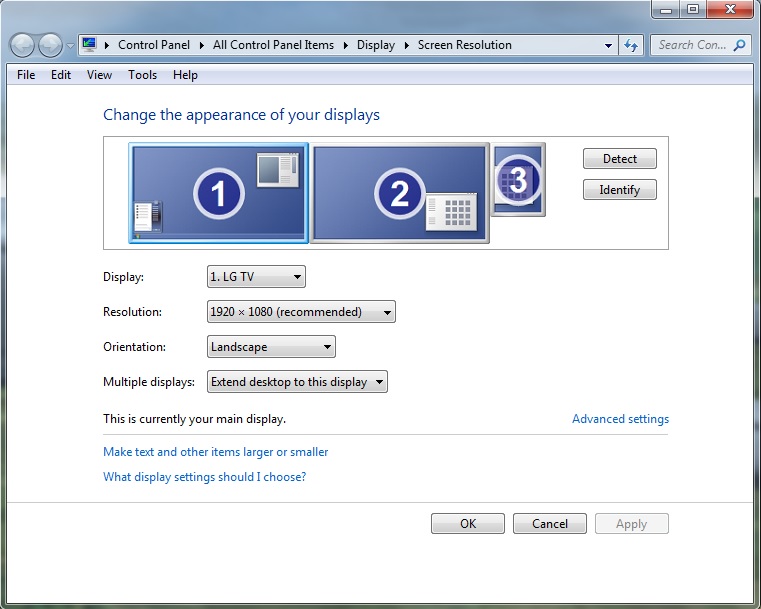Image resolution: width=761 pixels, height=609 pixels.
Task: Open the Tools menu
Action: pyautogui.click(x=142, y=75)
